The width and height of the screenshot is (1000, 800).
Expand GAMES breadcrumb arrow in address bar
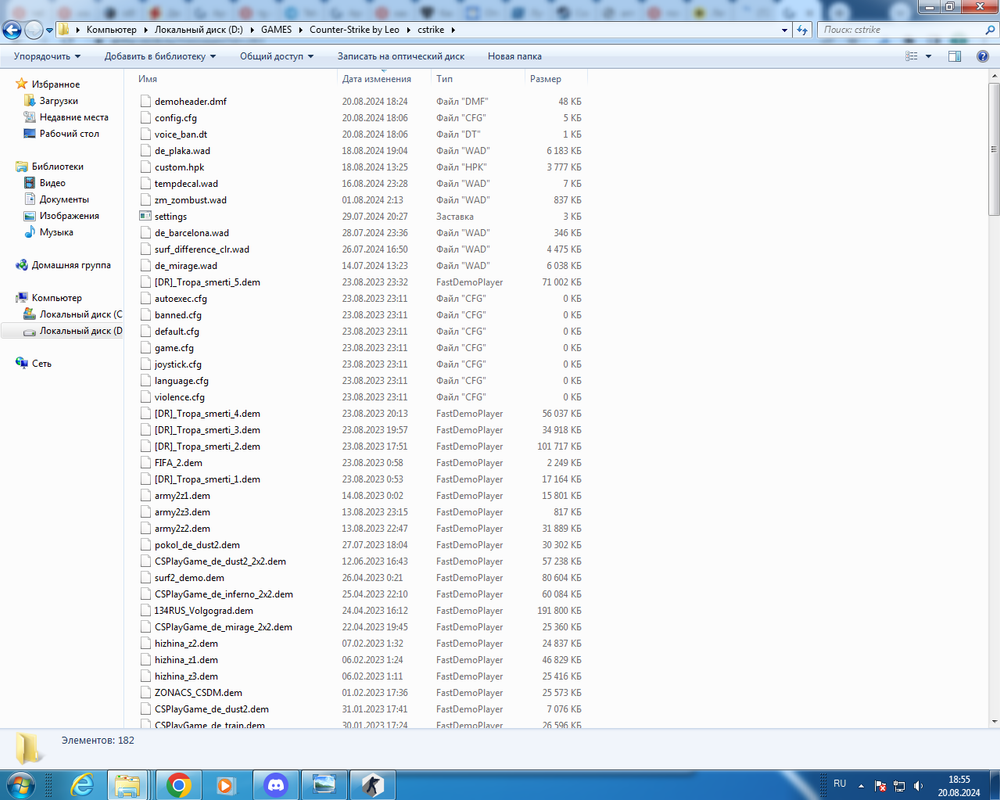pos(300,30)
